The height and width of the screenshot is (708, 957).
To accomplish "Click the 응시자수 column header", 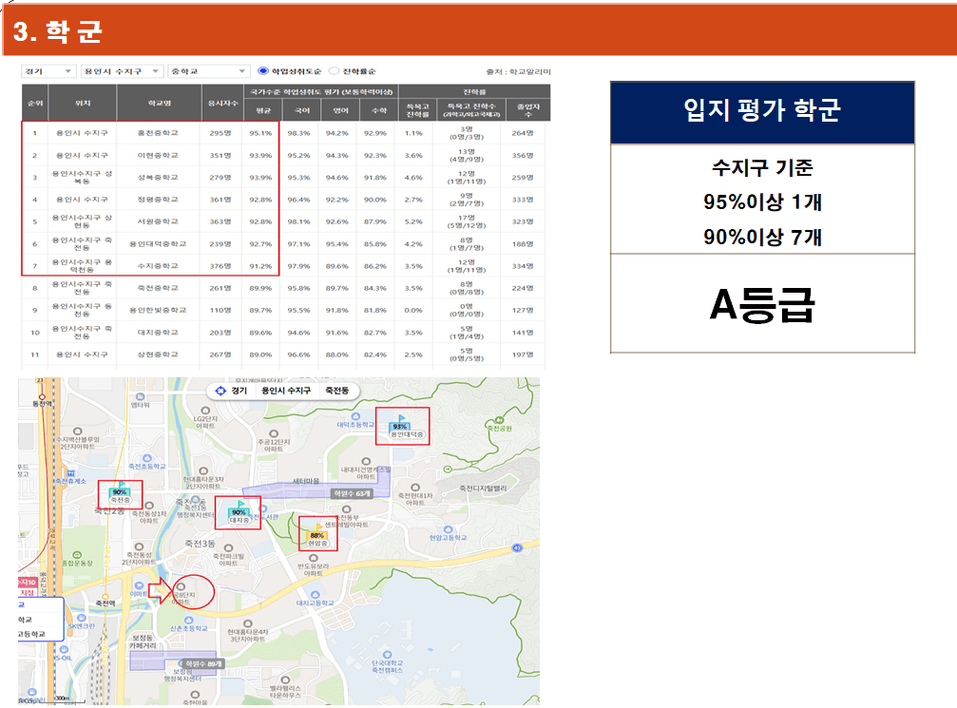I will pyautogui.click(x=223, y=103).
